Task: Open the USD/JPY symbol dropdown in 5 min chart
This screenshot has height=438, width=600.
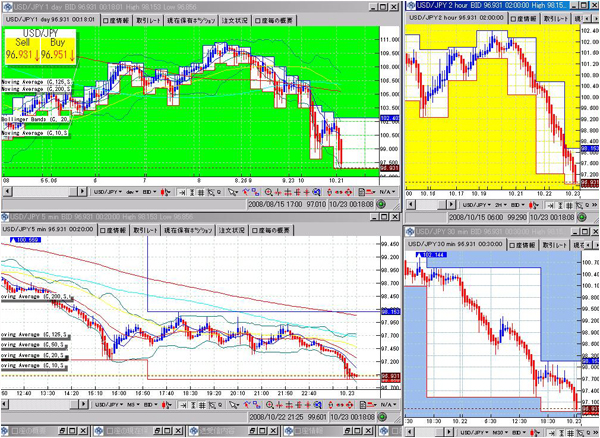Action: [109, 404]
